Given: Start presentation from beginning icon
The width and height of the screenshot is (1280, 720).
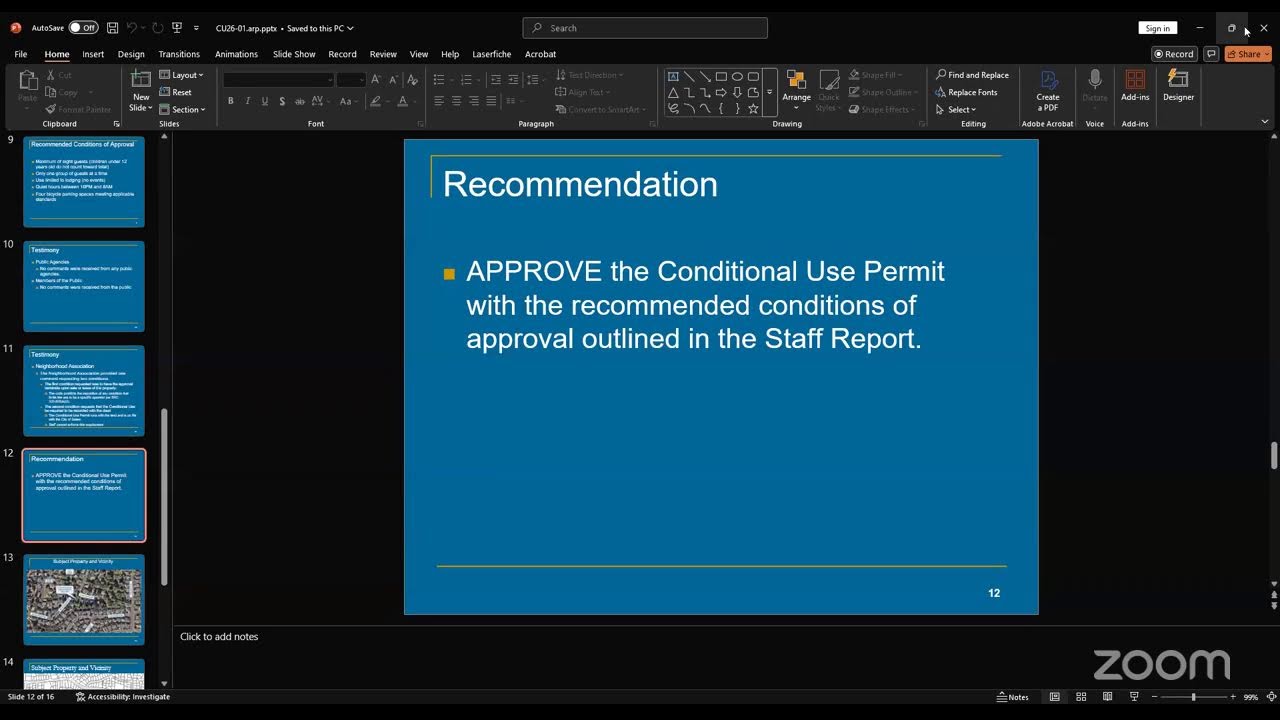Looking at the screenshot, I should (177, 28).
